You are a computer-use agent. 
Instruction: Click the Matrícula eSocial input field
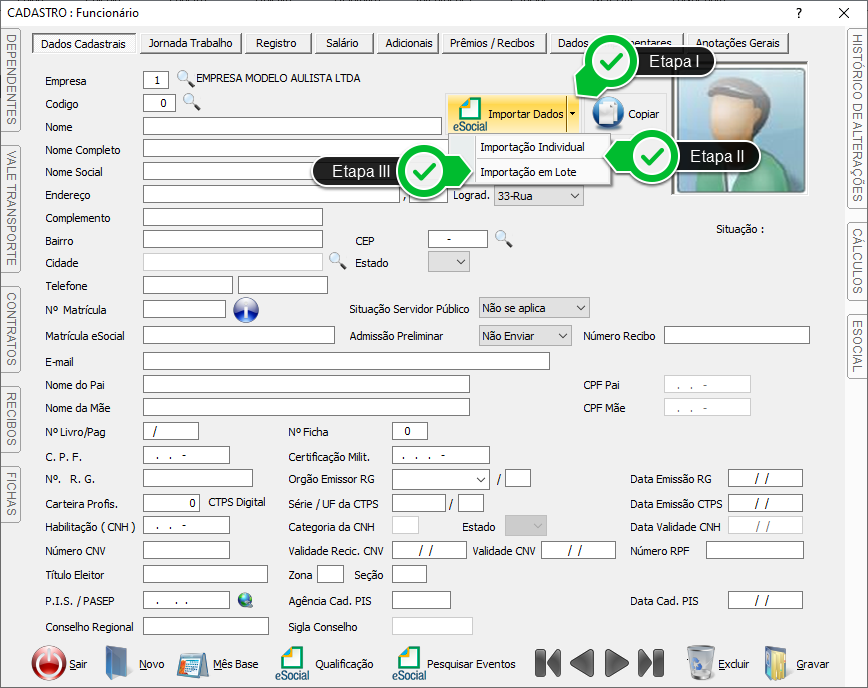(x=239, y=335)
